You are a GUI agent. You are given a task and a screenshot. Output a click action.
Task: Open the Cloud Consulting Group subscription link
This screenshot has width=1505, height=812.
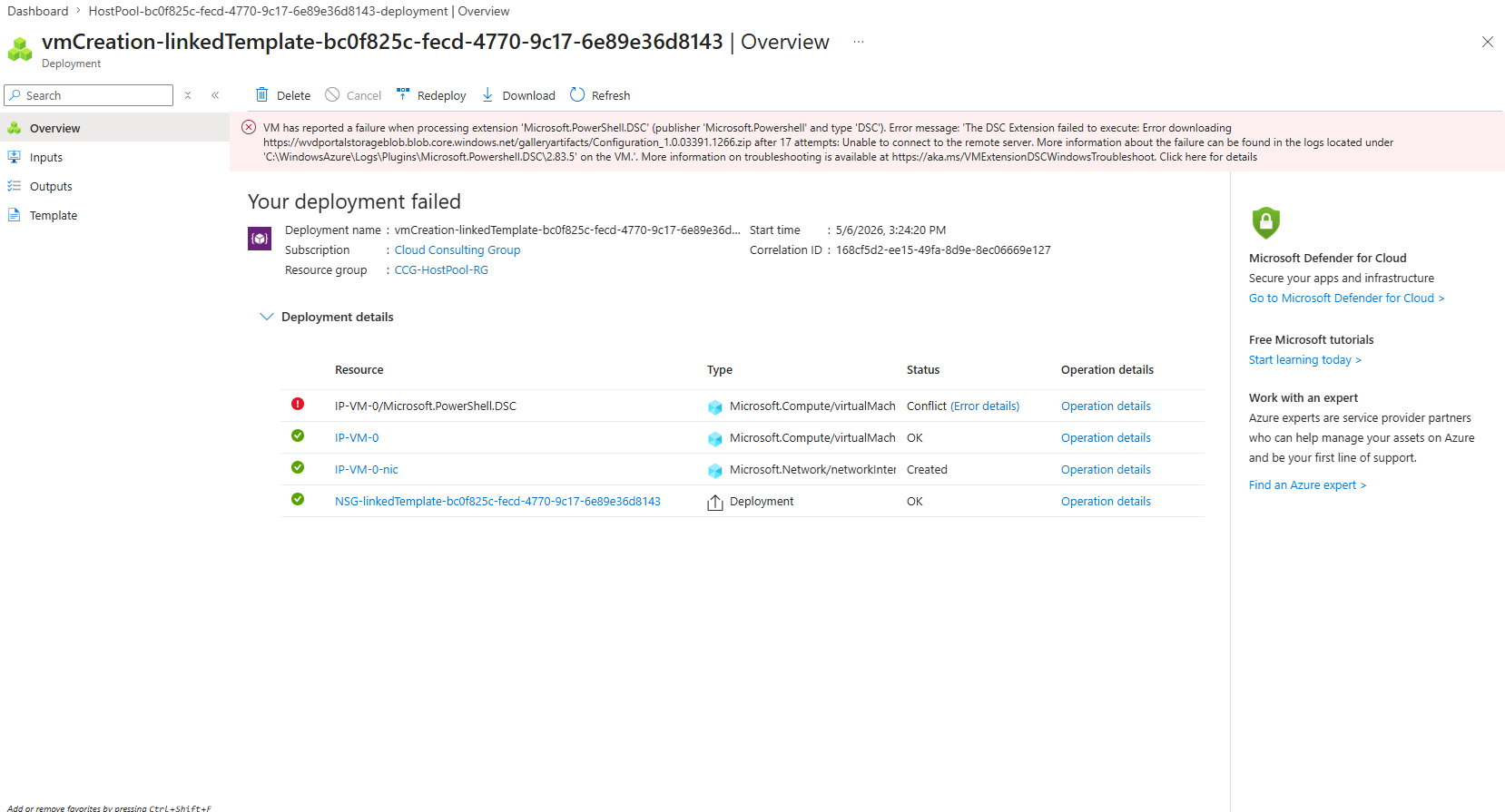click(457, 250)
